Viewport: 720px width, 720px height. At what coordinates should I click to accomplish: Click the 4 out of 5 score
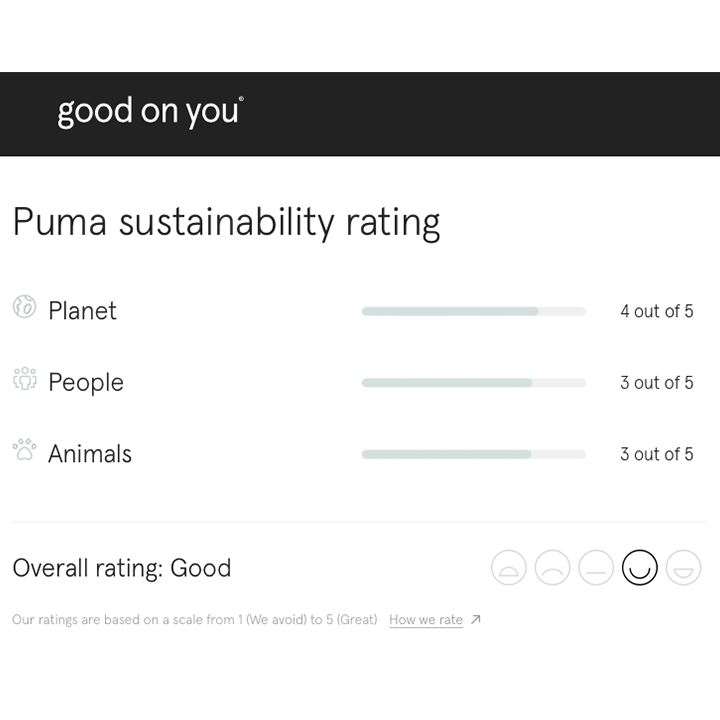[657, 311]
